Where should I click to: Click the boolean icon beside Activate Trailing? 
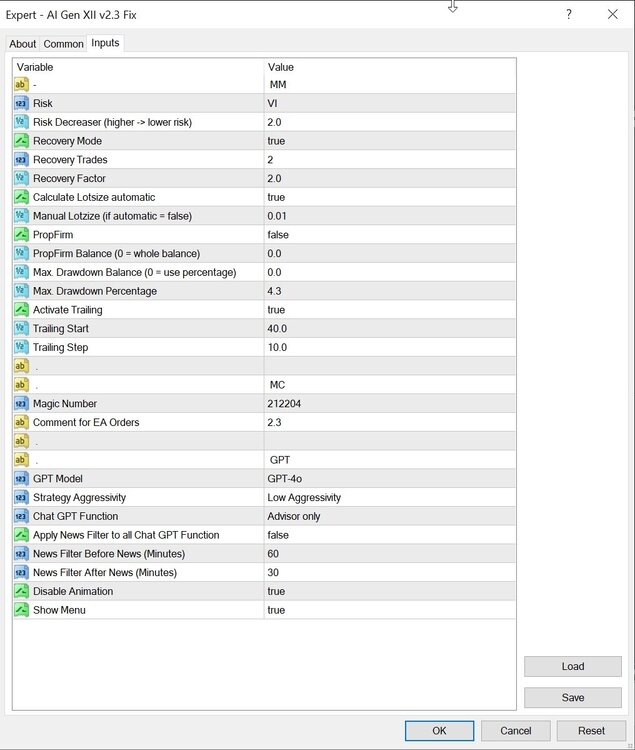[21, 309]
